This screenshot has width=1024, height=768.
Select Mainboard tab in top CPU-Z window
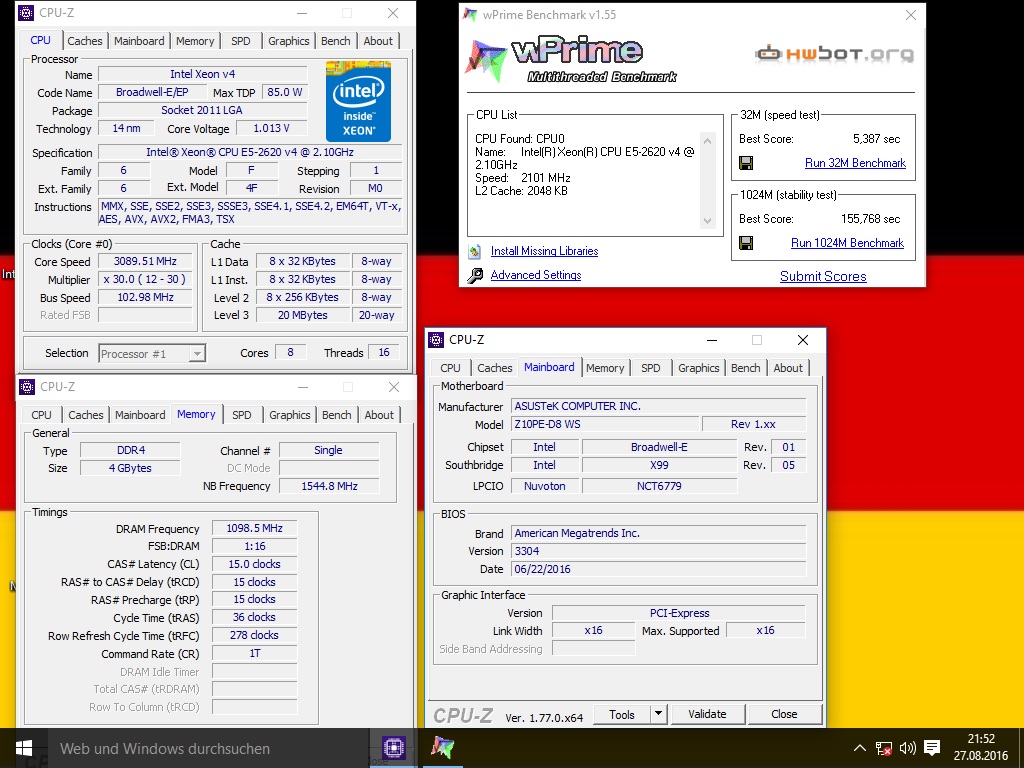pyautogui.click(x=139, y=40)
